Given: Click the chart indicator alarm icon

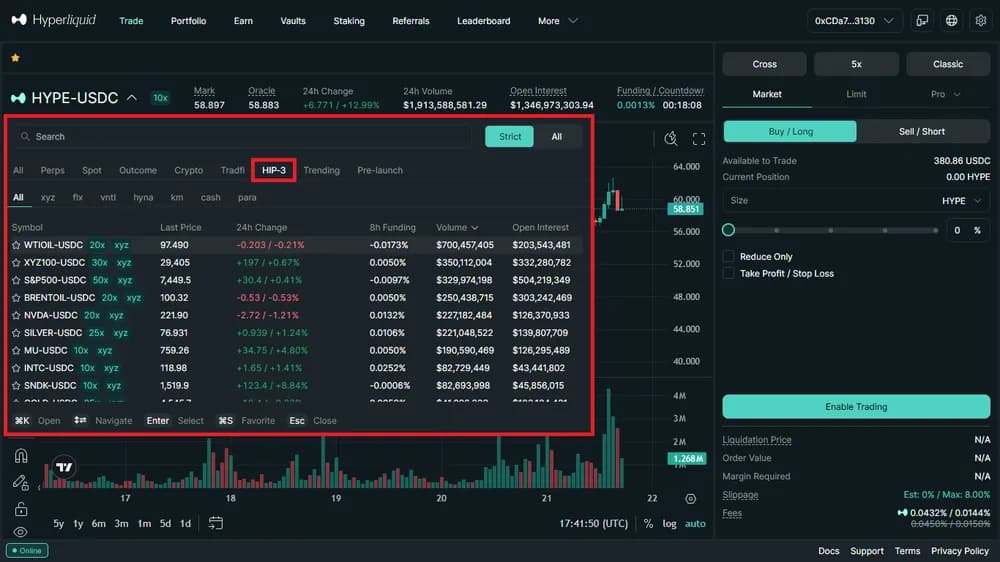Looking at the screenshot, I should (670, 138).
